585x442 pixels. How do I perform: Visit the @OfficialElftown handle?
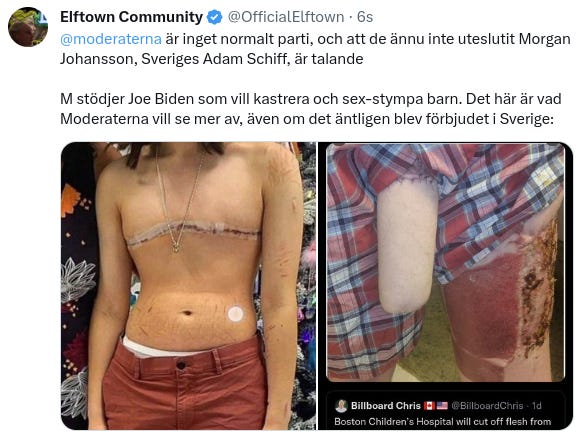286,17
